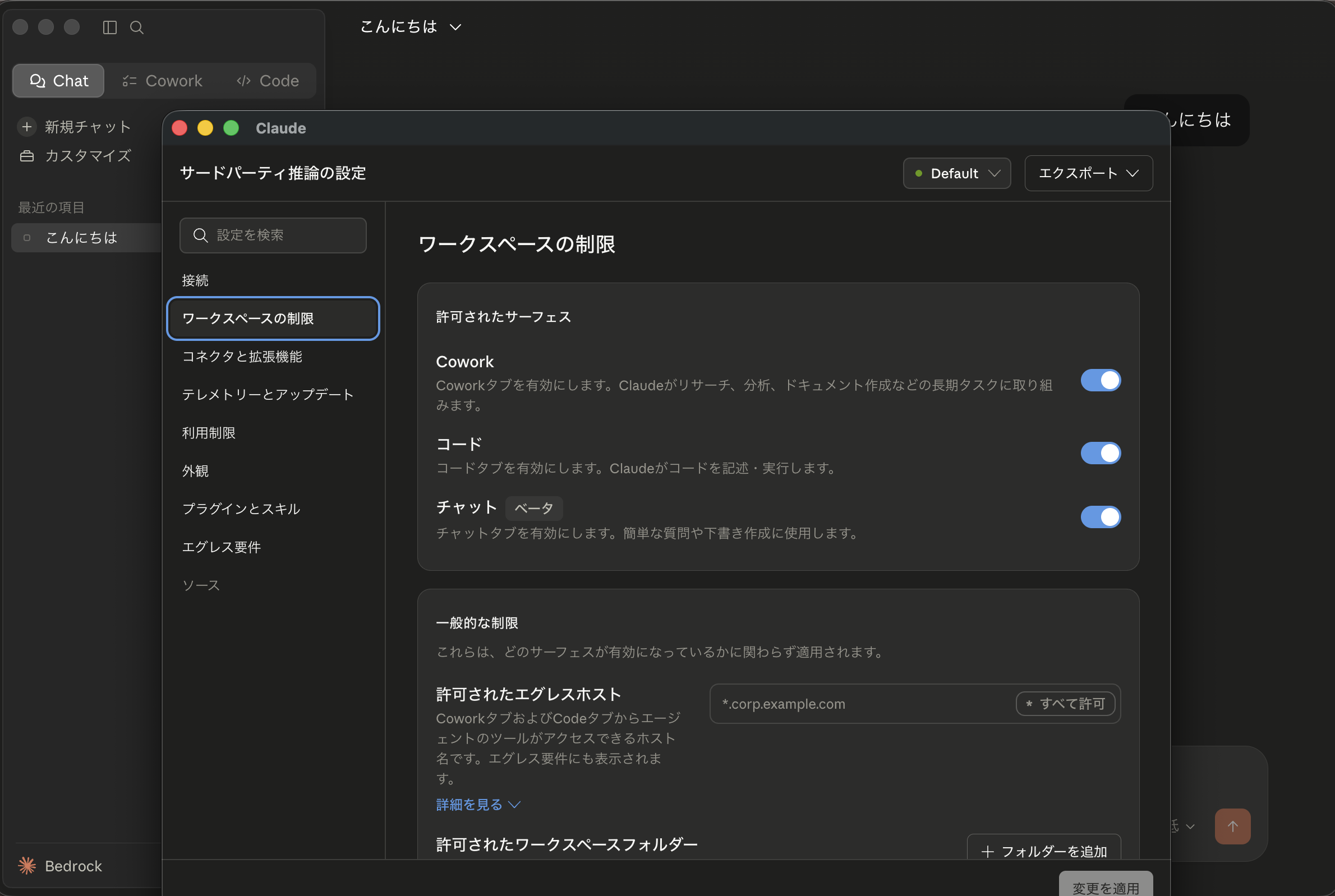1335x896 pixels.
Task: Disable the Cowork surface toggle
Action: click(1100, 380)
